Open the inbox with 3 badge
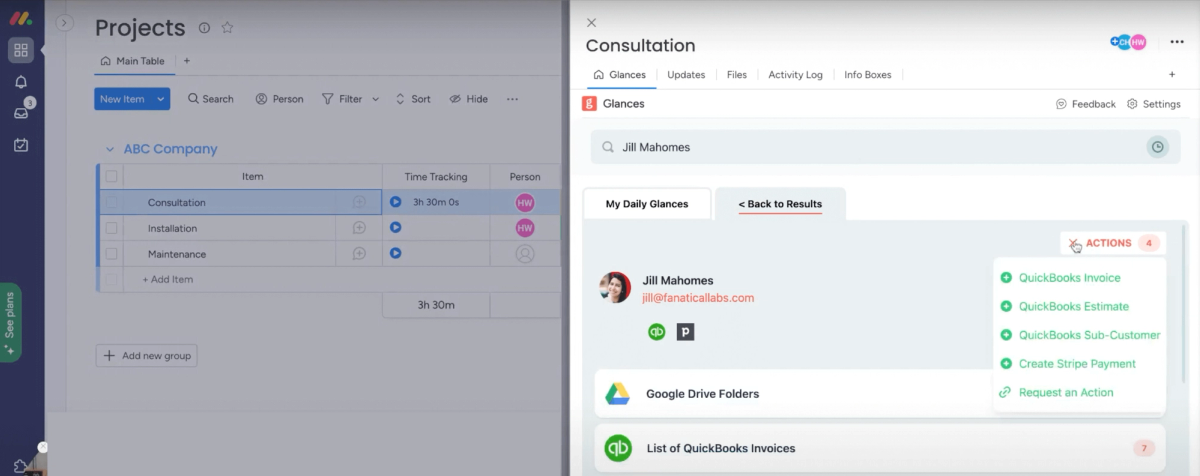The height and width of the screenshot is (476, 1200). 21,112
